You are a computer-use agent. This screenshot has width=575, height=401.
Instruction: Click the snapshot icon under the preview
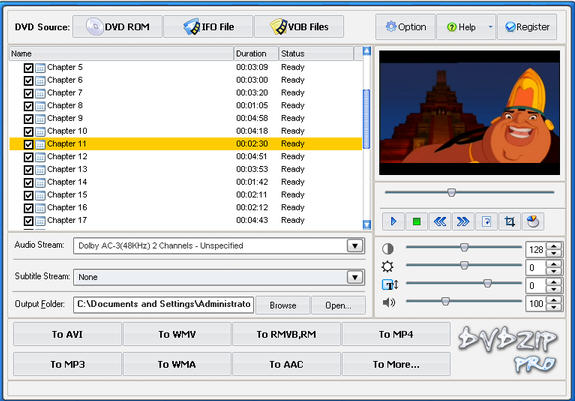[486, 221]
